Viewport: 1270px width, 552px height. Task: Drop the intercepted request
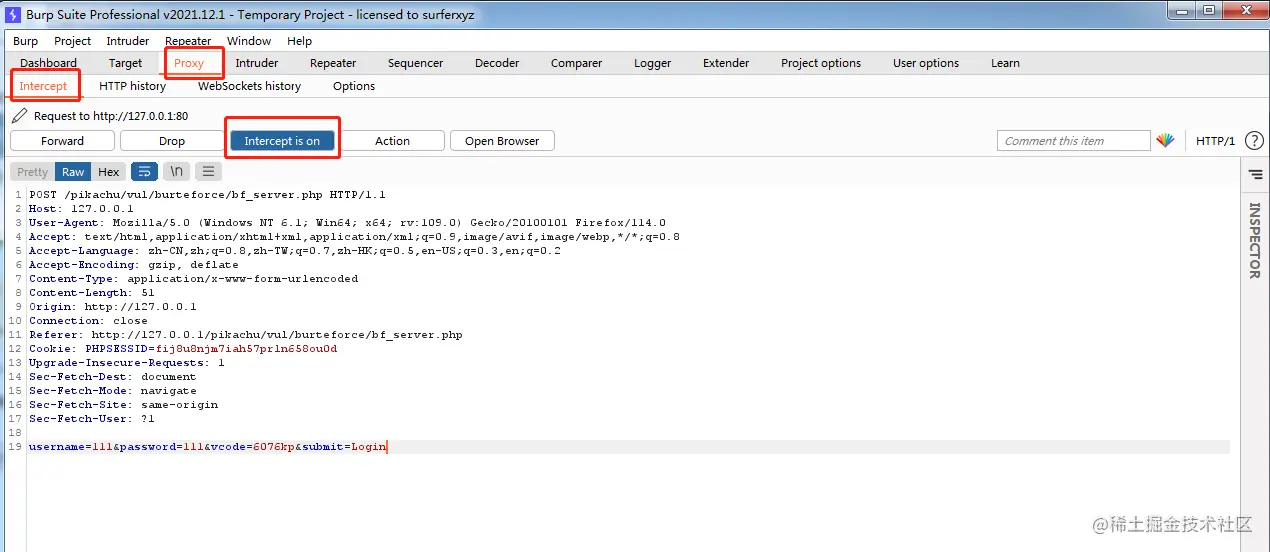(172, 141)
